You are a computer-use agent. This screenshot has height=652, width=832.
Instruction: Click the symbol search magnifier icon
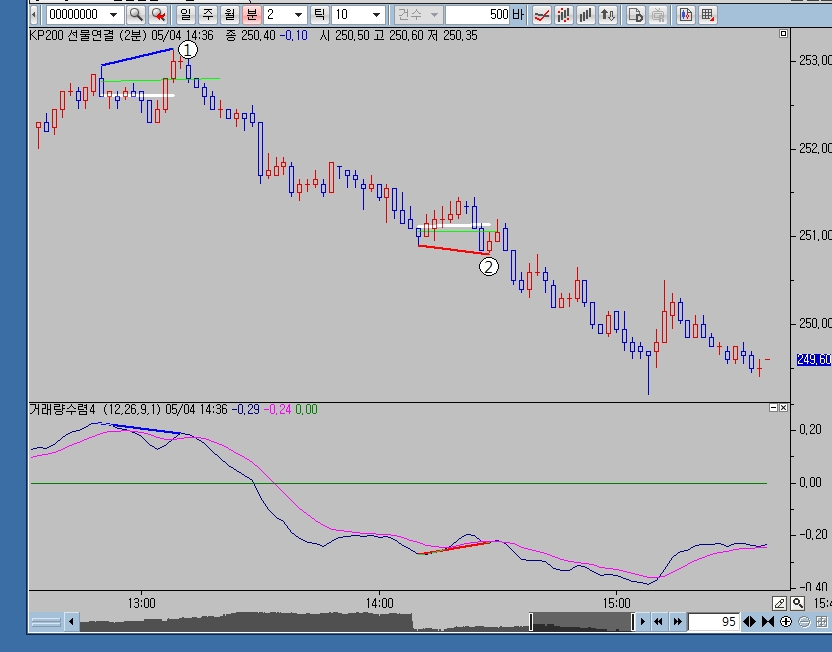(x=135, y=15)
